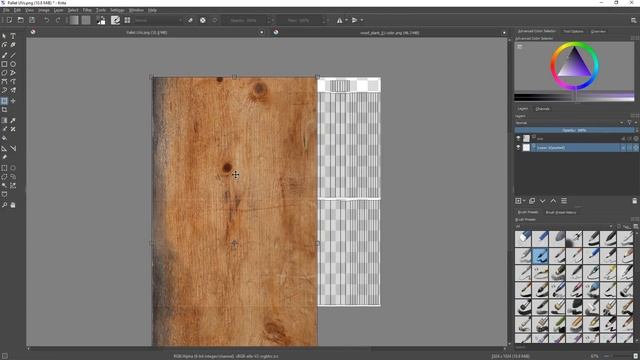Click the Undo arrow in toolbar

tap(47, 20)
